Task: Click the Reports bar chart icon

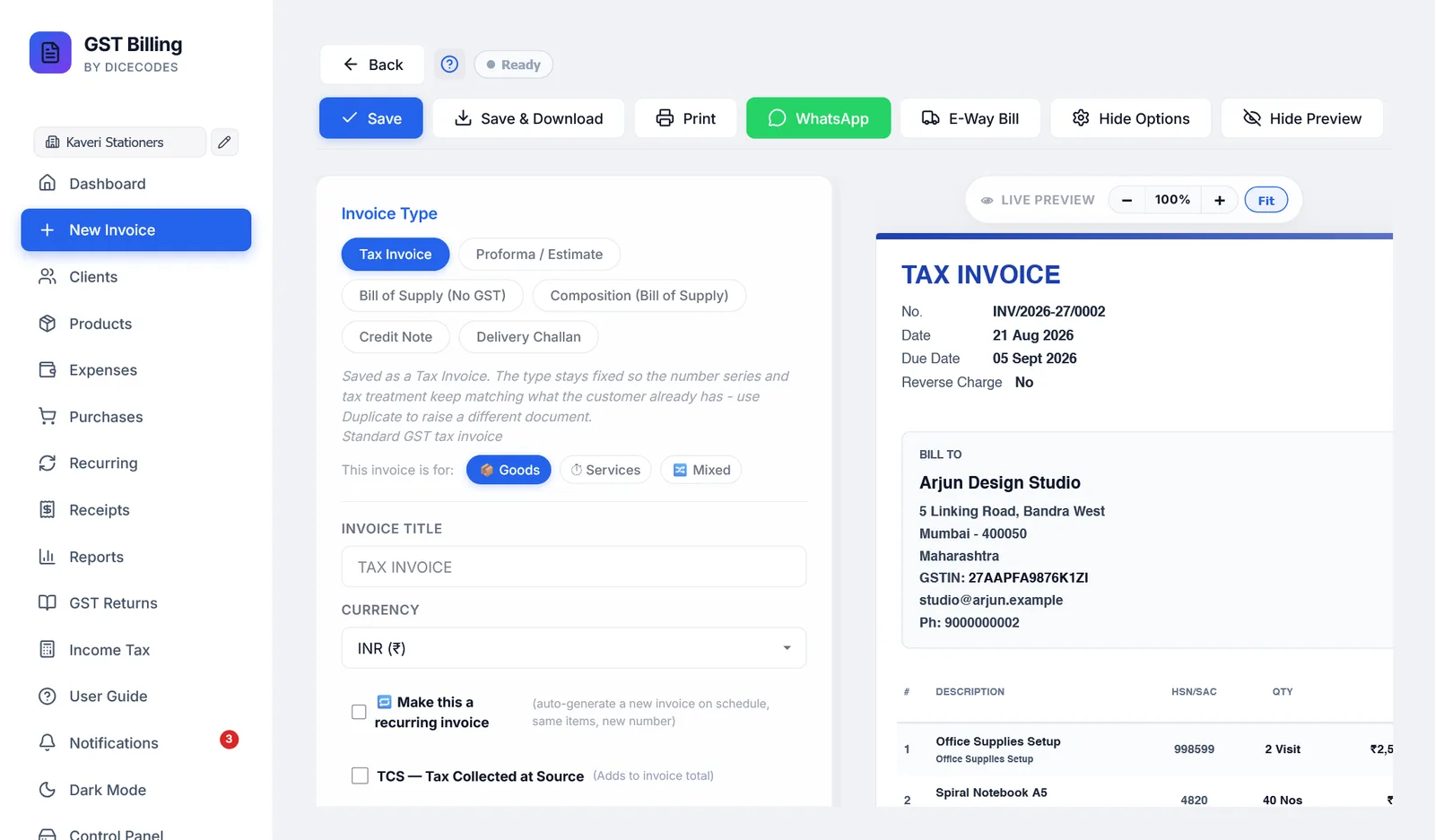Action: coord(48,556)
